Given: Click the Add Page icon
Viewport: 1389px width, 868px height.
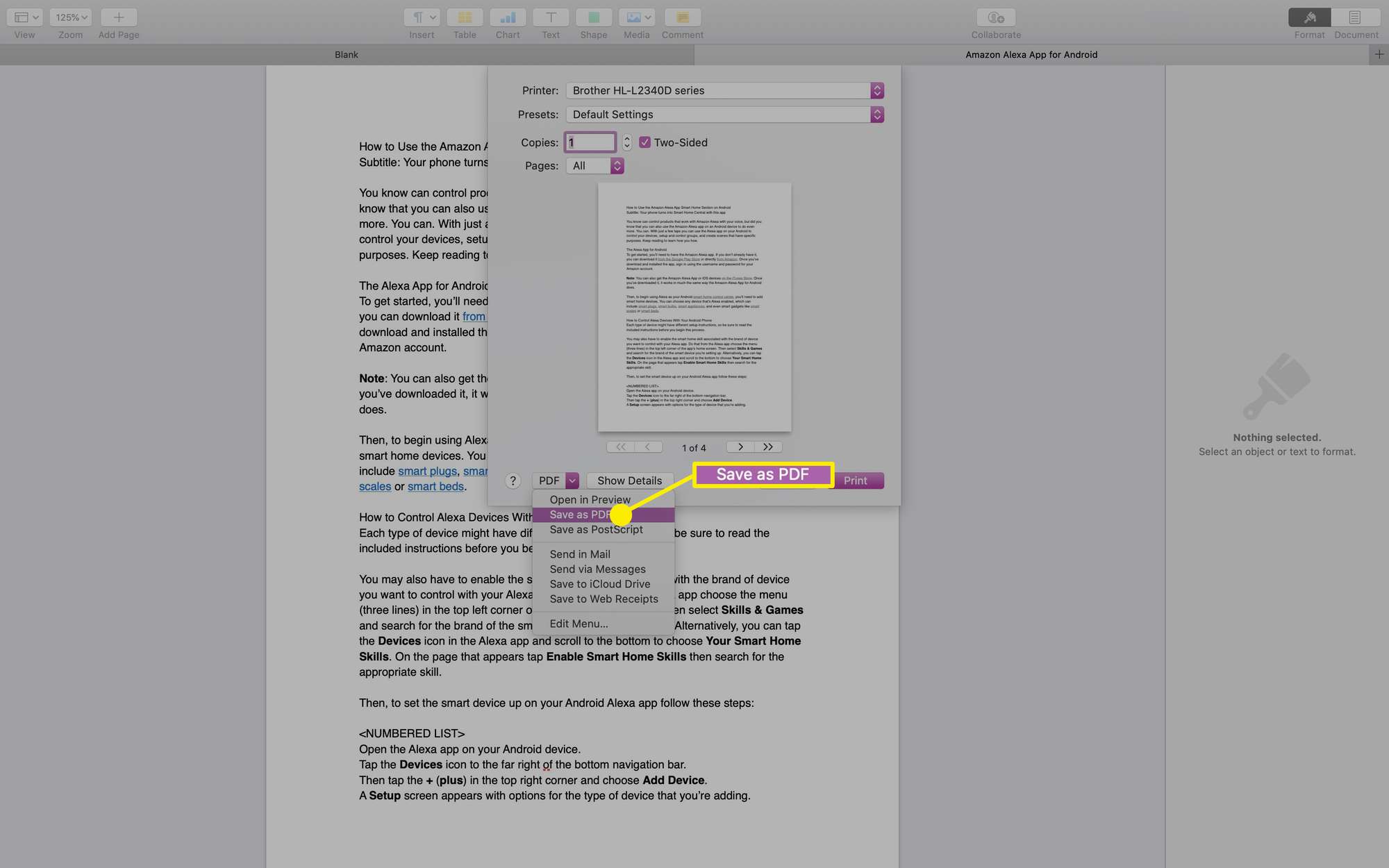Looking at the screenshot, I should [118, 16].
